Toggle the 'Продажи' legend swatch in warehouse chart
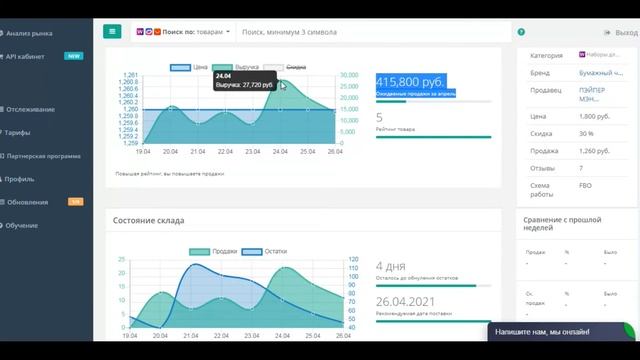The height and width of the screenshot is (360, 640). pos(200,252)
